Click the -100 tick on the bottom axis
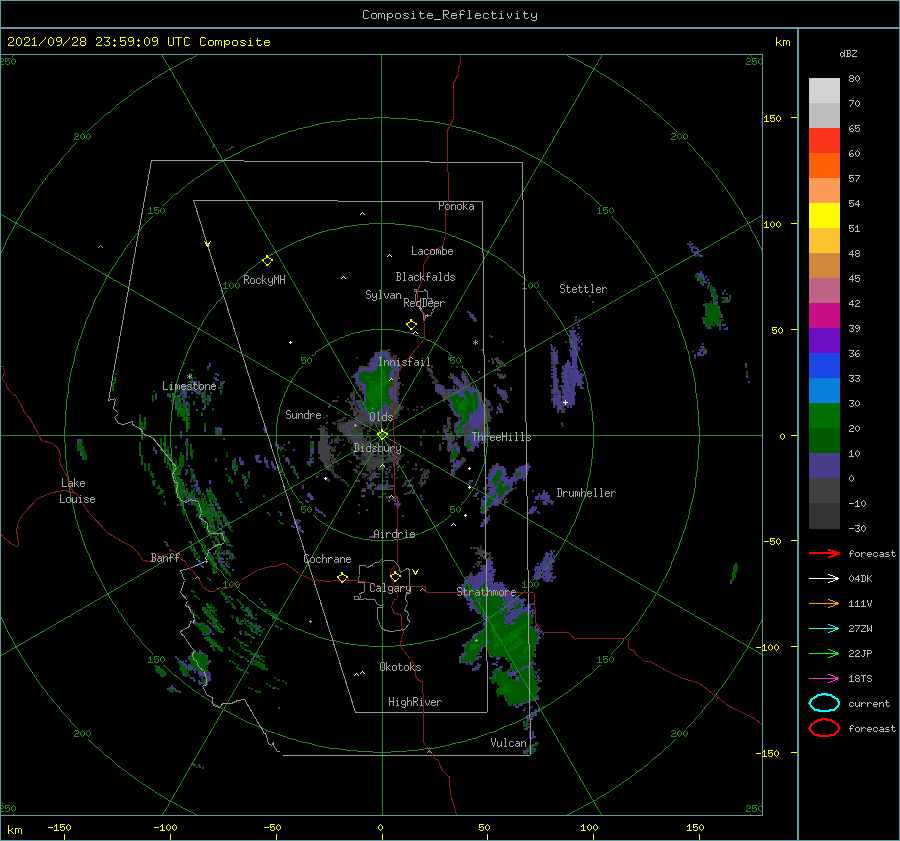This screenshot has height=841, width=900. (x=165, y=827)
